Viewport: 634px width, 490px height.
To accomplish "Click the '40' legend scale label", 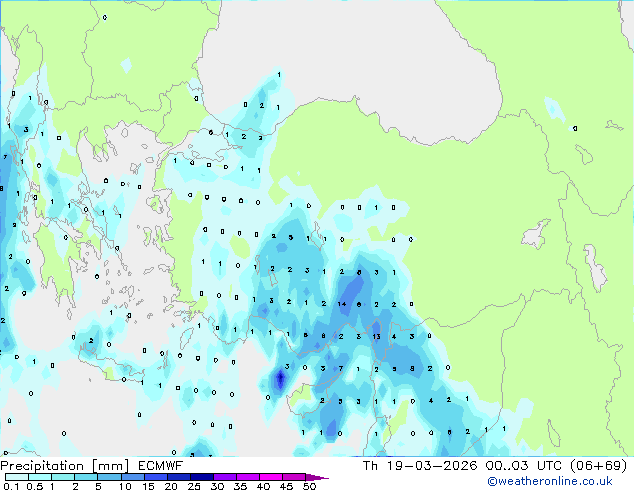I will (x=263, y=486).
